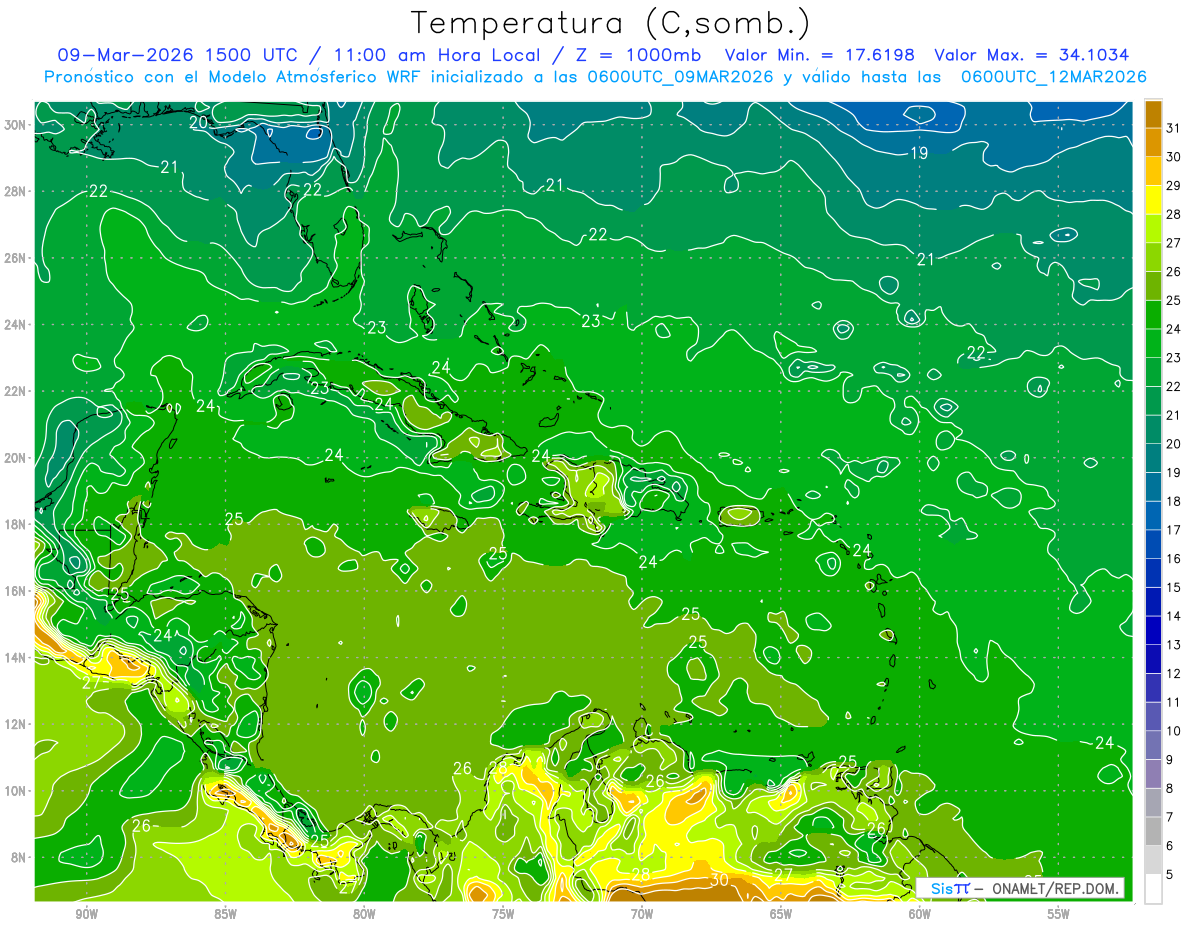Click the 12N latitude axis label
Image resolution: width=1200 pixels, height=927 pixels.
click(x=15, y=724)
